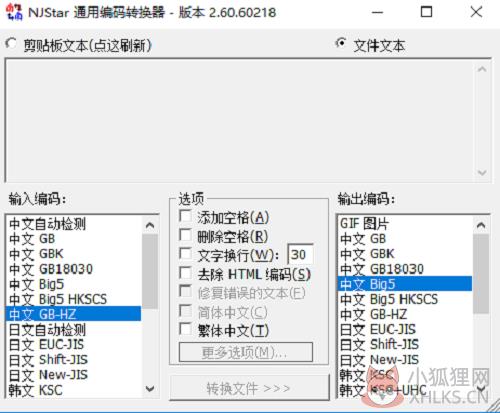Check the 去除 HTML 编码(S) option
Screen dimensions: 500x413
pyautogui.click(x=185, y=273)
